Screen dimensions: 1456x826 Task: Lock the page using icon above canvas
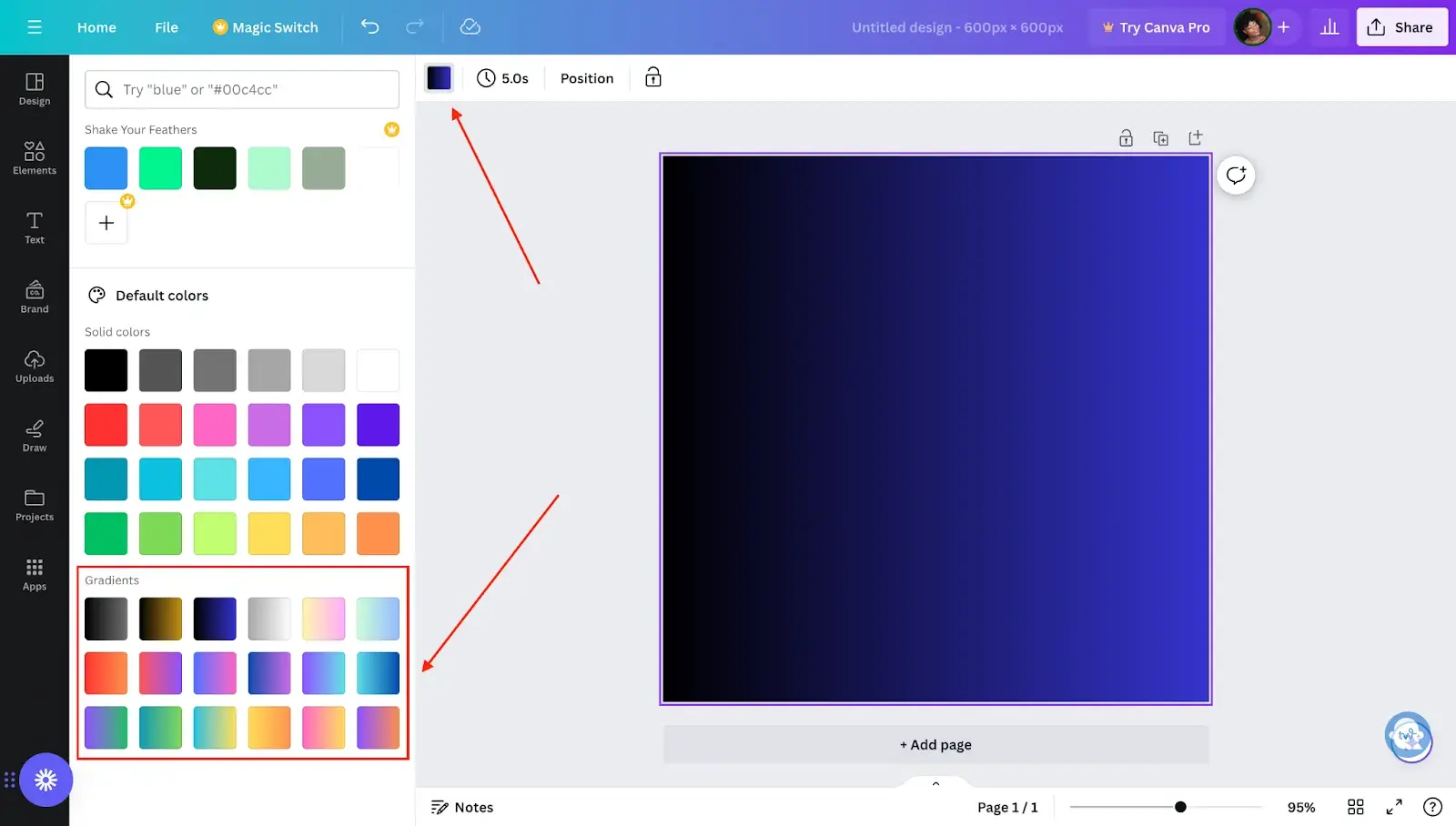tap(1126, 138)
